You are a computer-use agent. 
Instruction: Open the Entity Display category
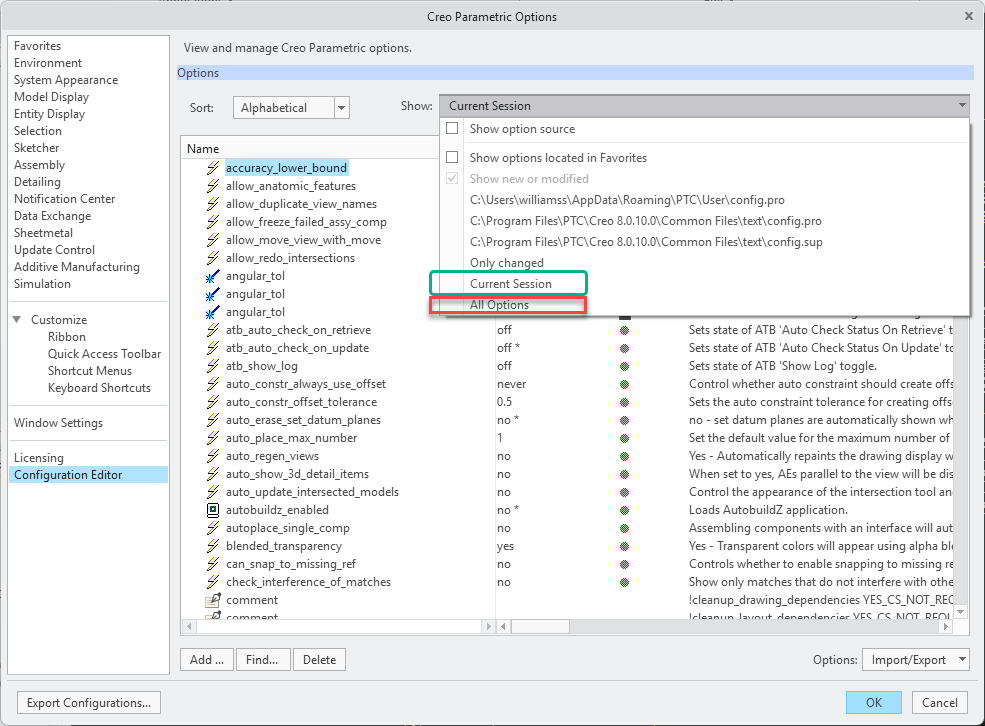click(x=50, y=114)
